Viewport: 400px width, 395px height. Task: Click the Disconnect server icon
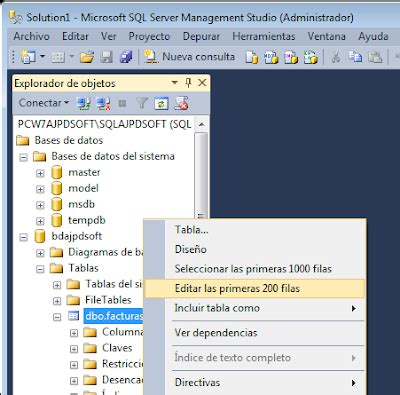click(x=103, y=103)
